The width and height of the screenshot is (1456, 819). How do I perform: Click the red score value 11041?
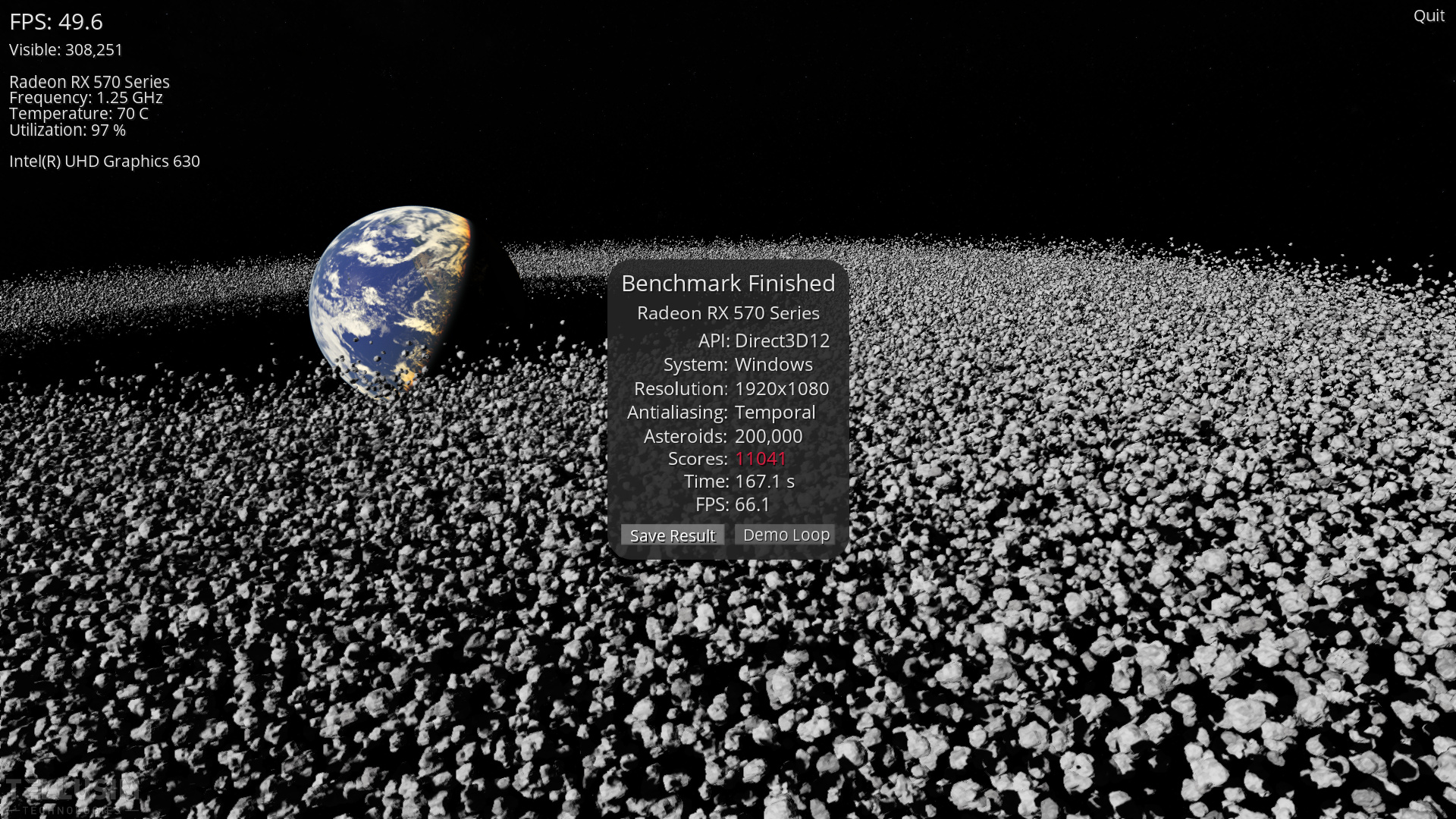click(761, 459)
